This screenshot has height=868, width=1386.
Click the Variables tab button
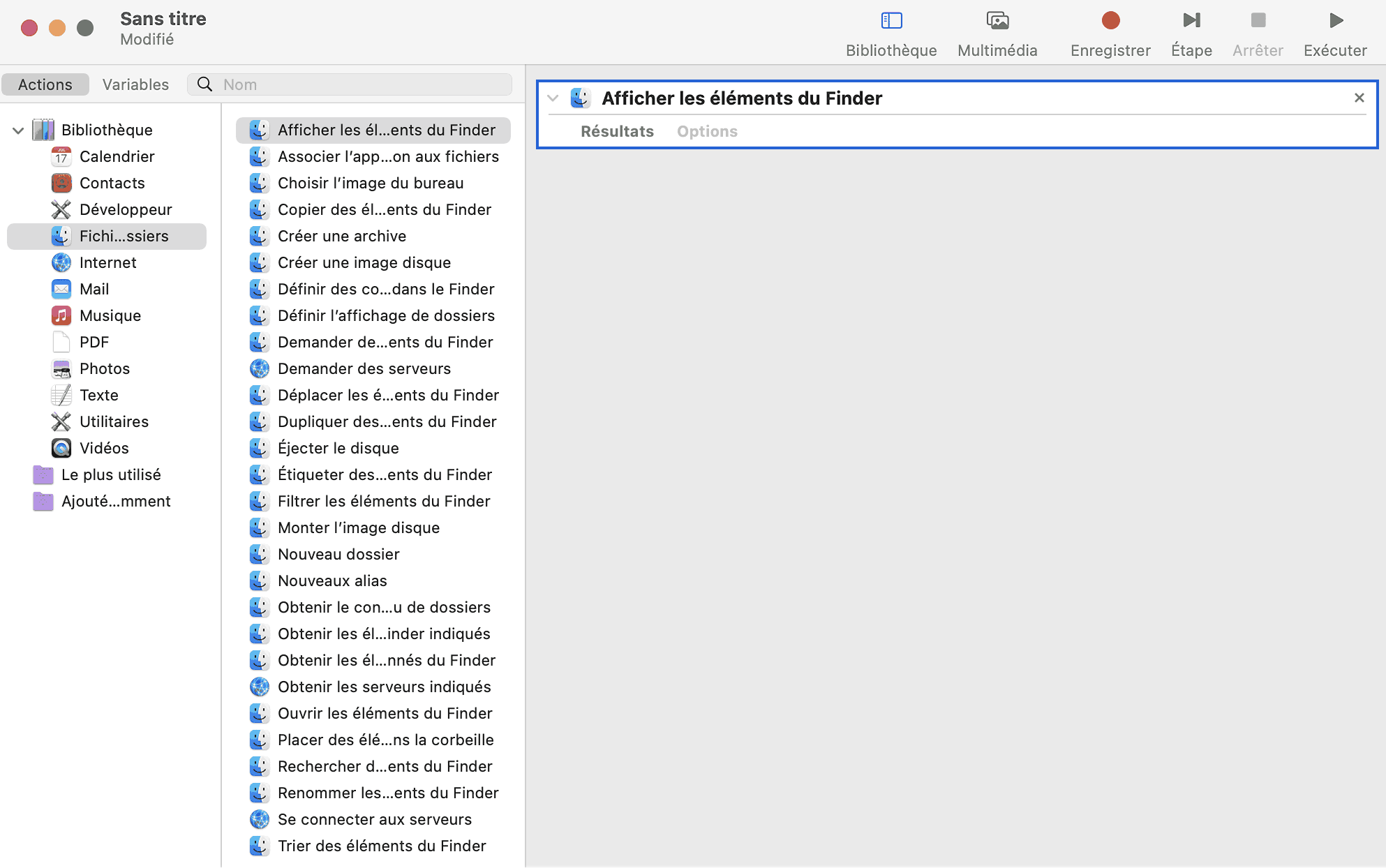(135, 84)
